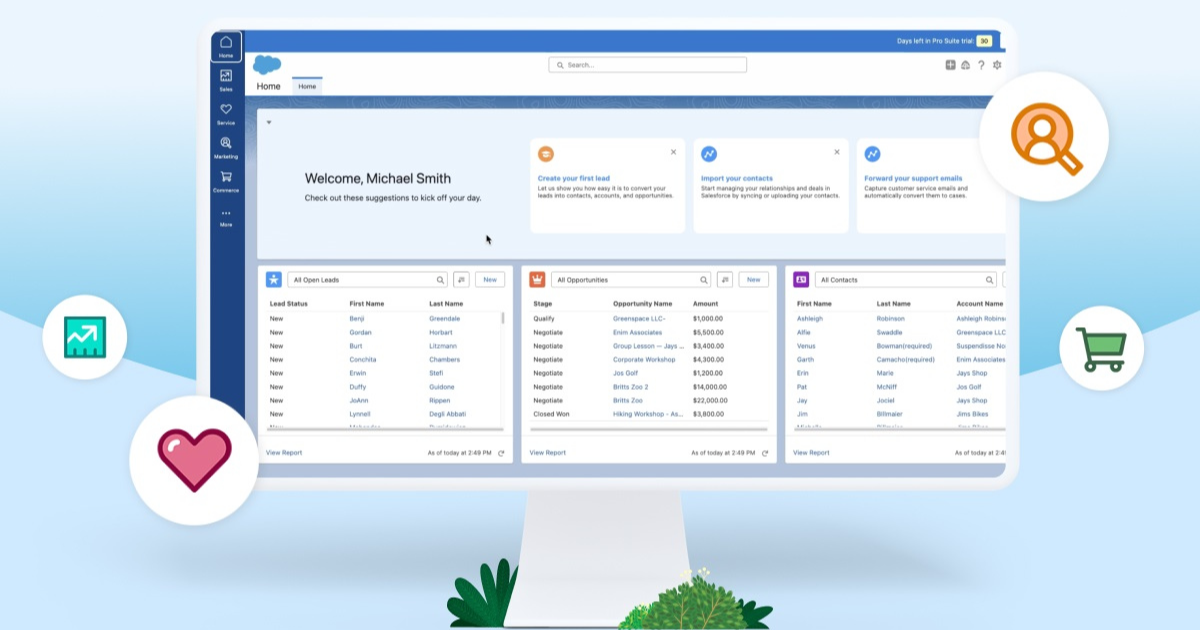Viewport: 1200px width, 630px height.
Task: View Report for the opportunities list
Action: click(x=548, y=453)
